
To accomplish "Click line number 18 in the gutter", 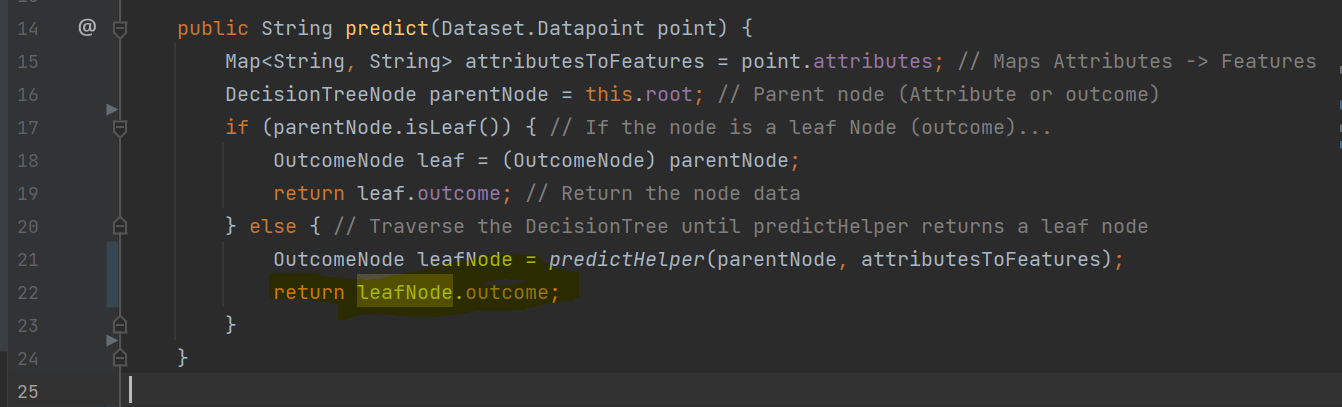I will (28, 161).
